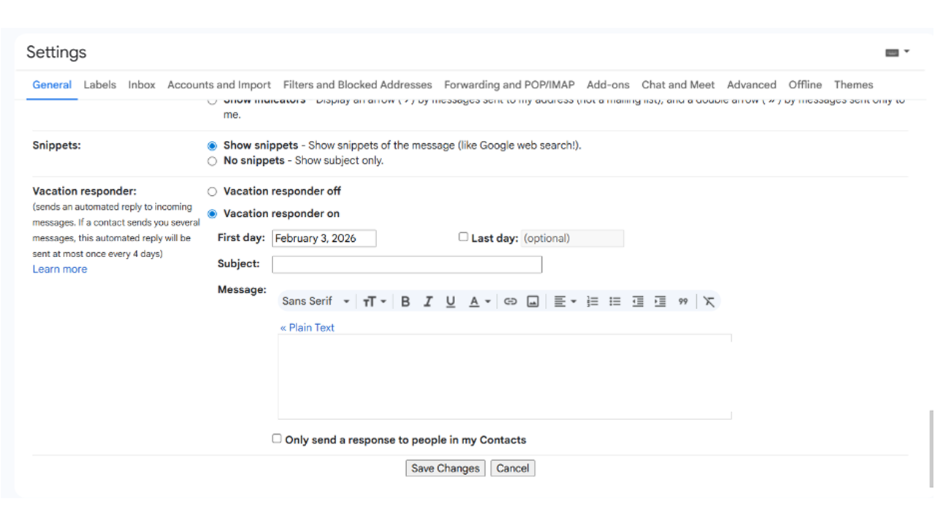The height and width of the screenshot is (526, 936).
Task: Switch editor to Plain Text
Action: [307, 328]
